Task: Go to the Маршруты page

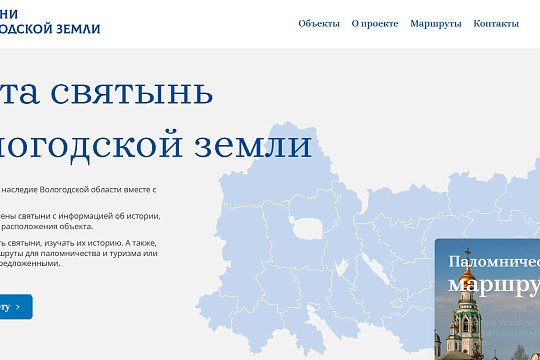Action: click(436, 24)
